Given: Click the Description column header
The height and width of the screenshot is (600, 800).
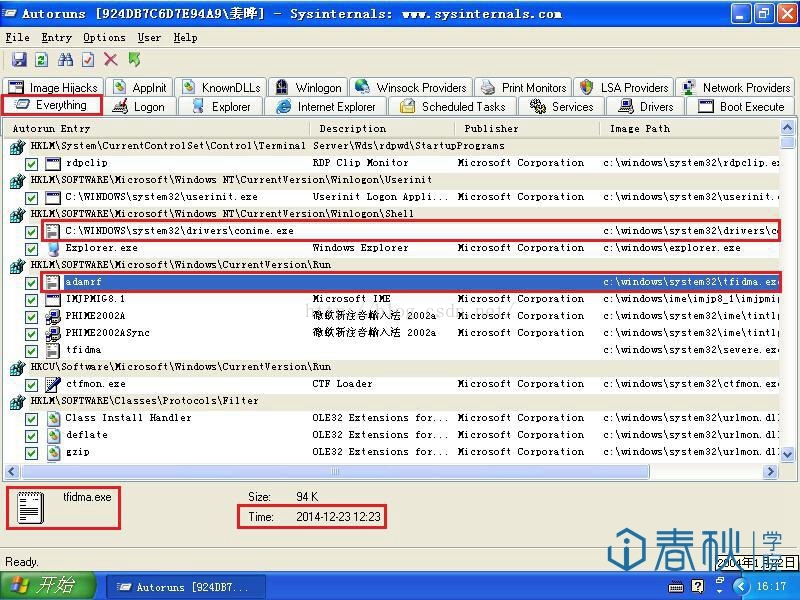Looking at the screenshot, I should (x=383, y=129).
